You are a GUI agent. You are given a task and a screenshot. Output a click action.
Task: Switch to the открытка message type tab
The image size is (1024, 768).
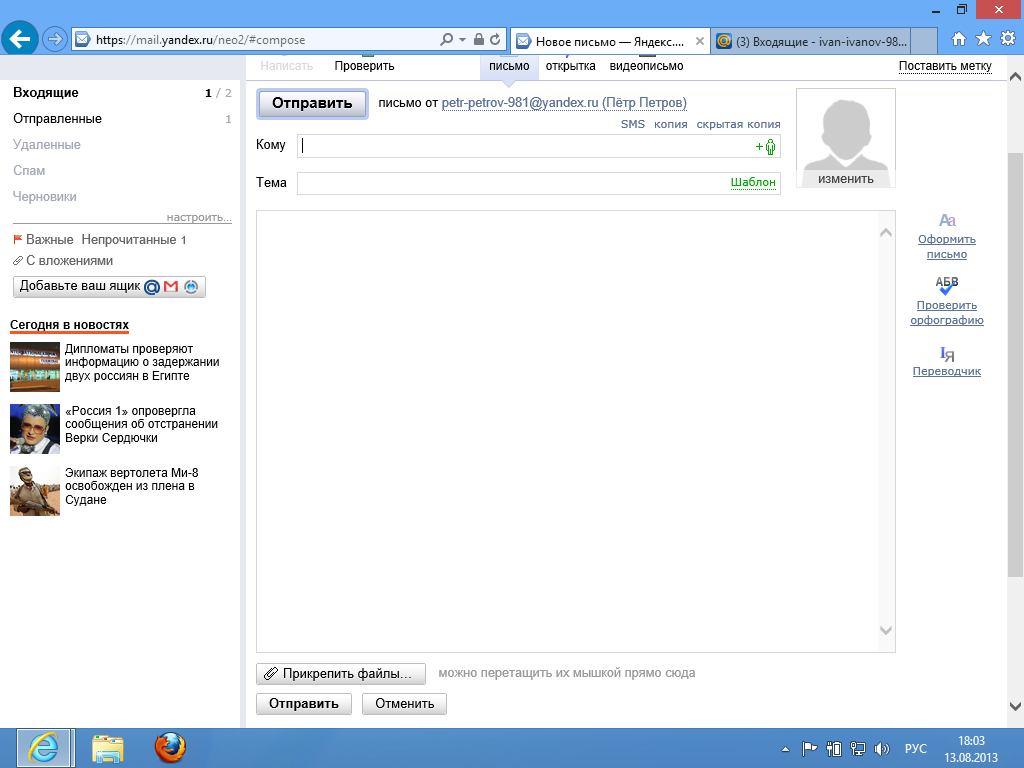(x=570, y=66)
